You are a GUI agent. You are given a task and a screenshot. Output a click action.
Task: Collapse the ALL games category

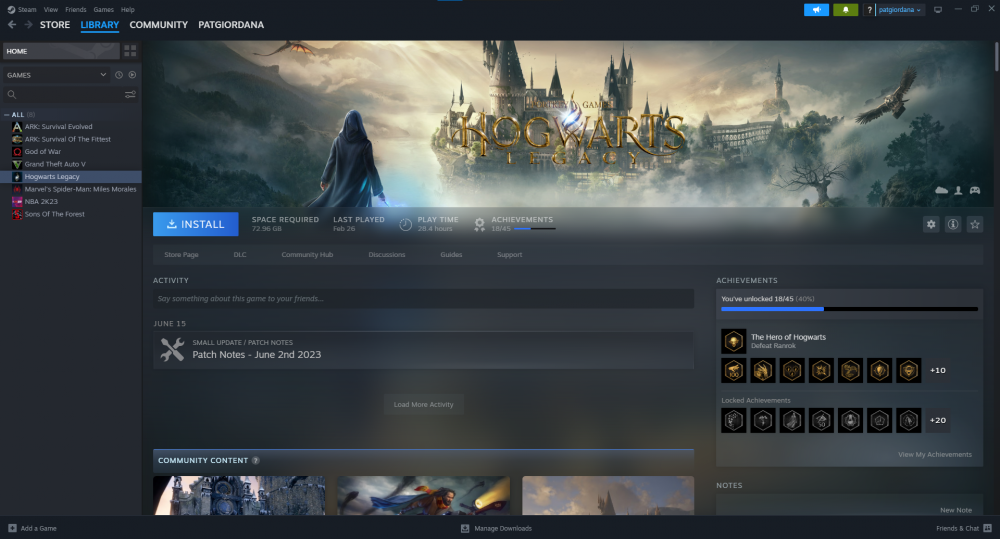pos(7,115)
